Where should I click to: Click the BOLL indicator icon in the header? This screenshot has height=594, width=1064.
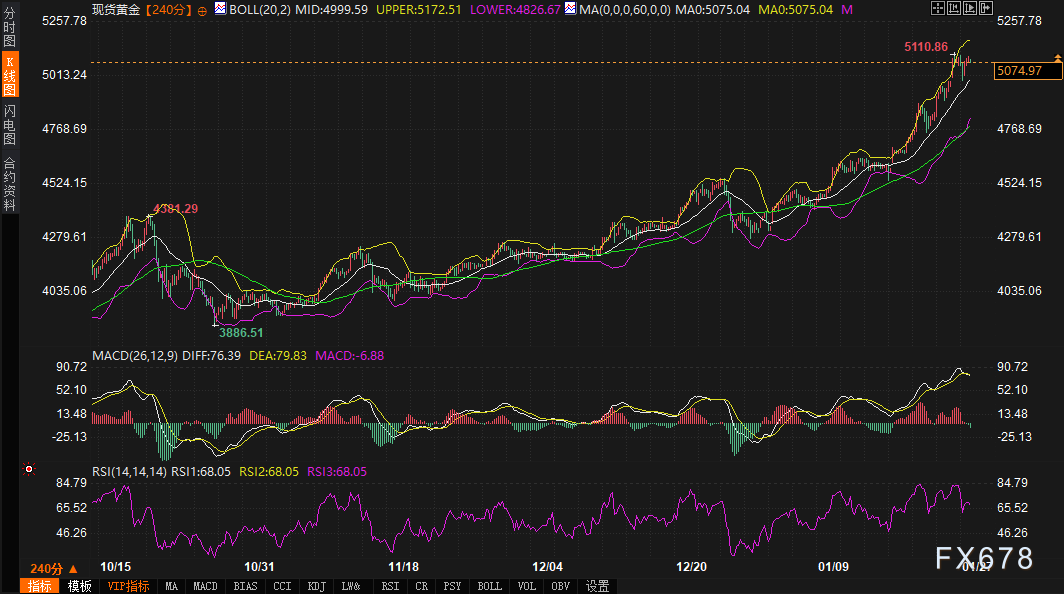tap(220, 9)
